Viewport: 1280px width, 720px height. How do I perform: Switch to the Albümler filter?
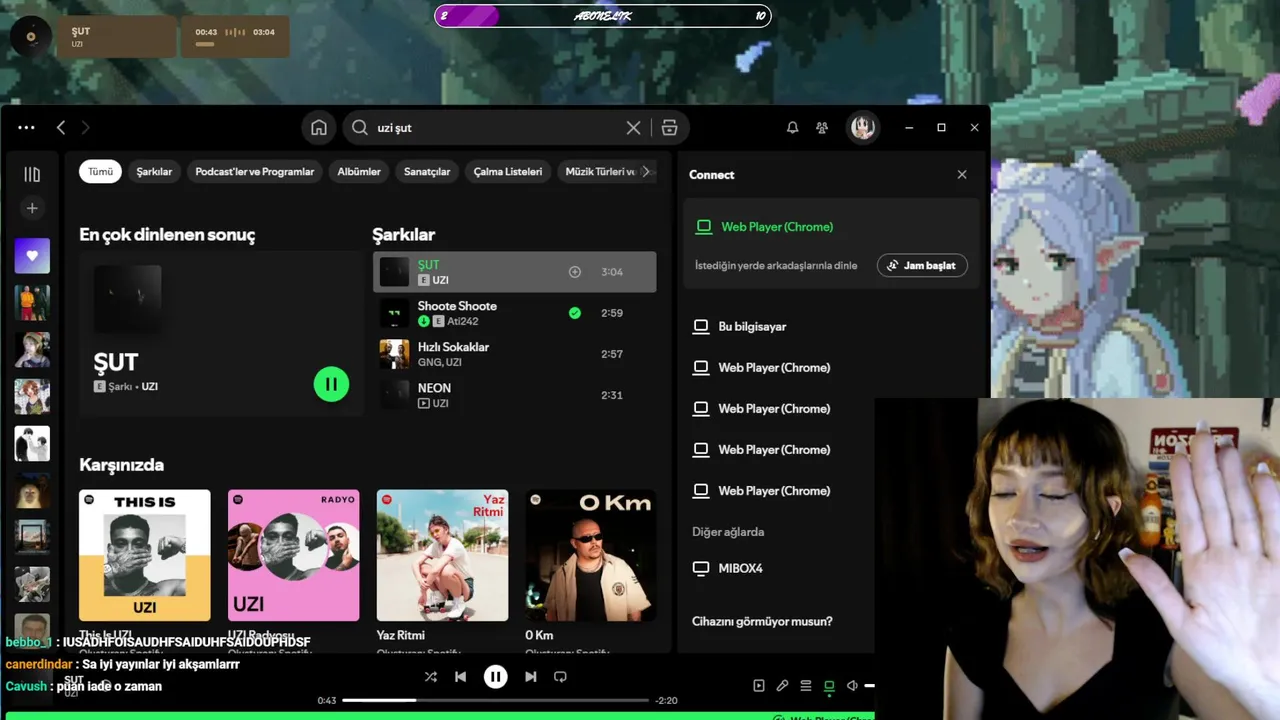pos(359,172)
